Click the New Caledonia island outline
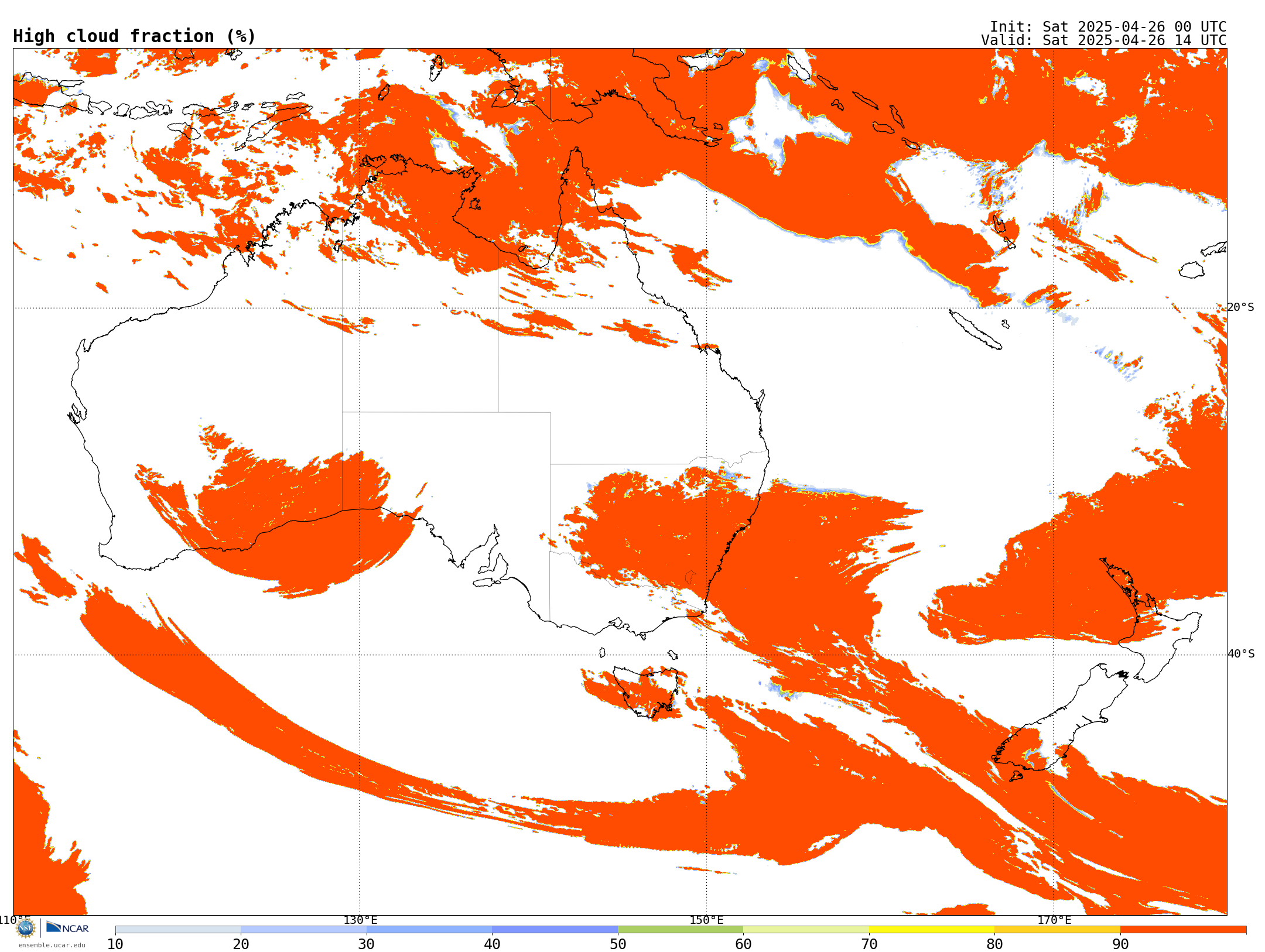Screen dimensions: 1265x952 (975, 330)
